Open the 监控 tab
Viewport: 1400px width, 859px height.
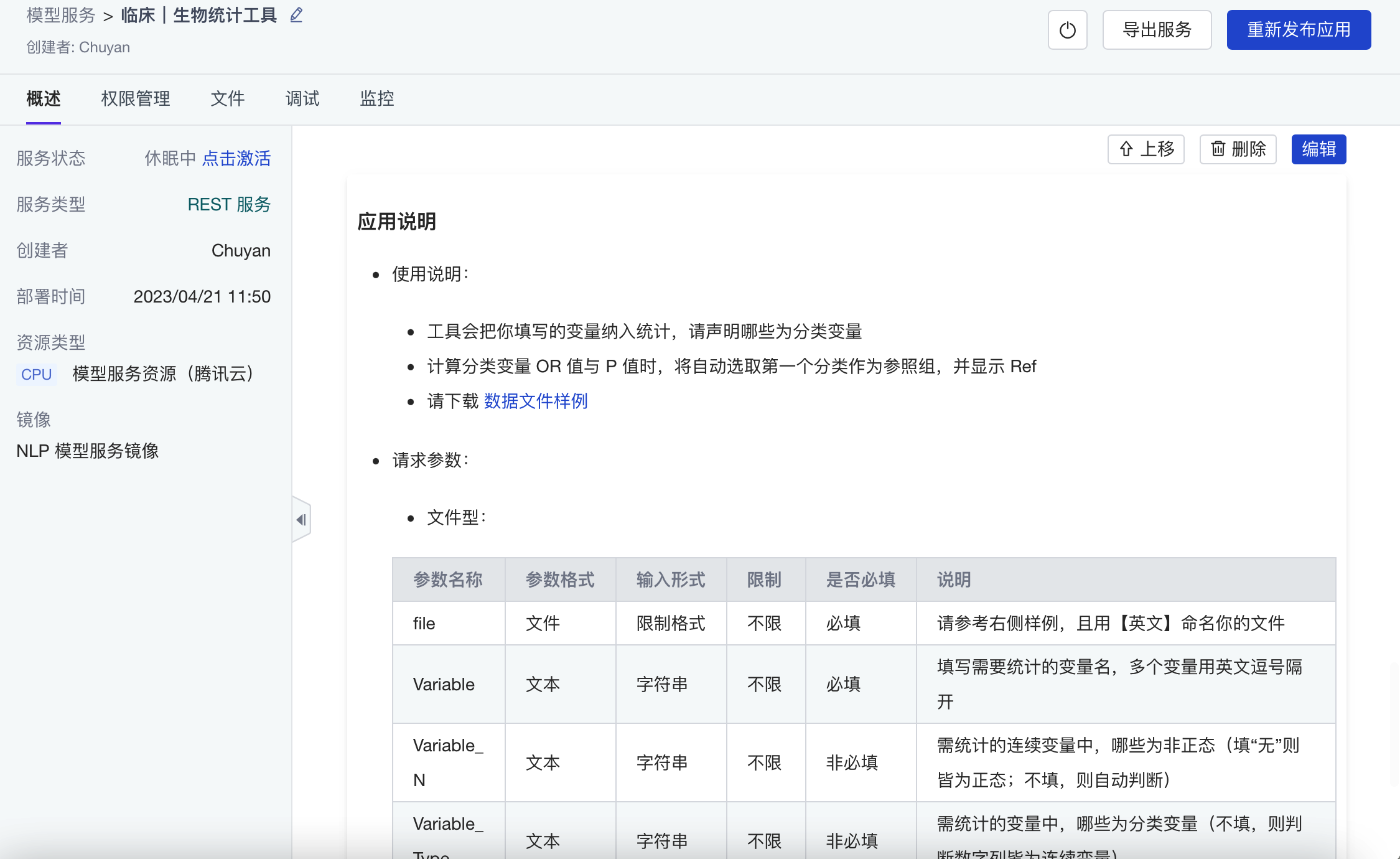coord(376,99)
